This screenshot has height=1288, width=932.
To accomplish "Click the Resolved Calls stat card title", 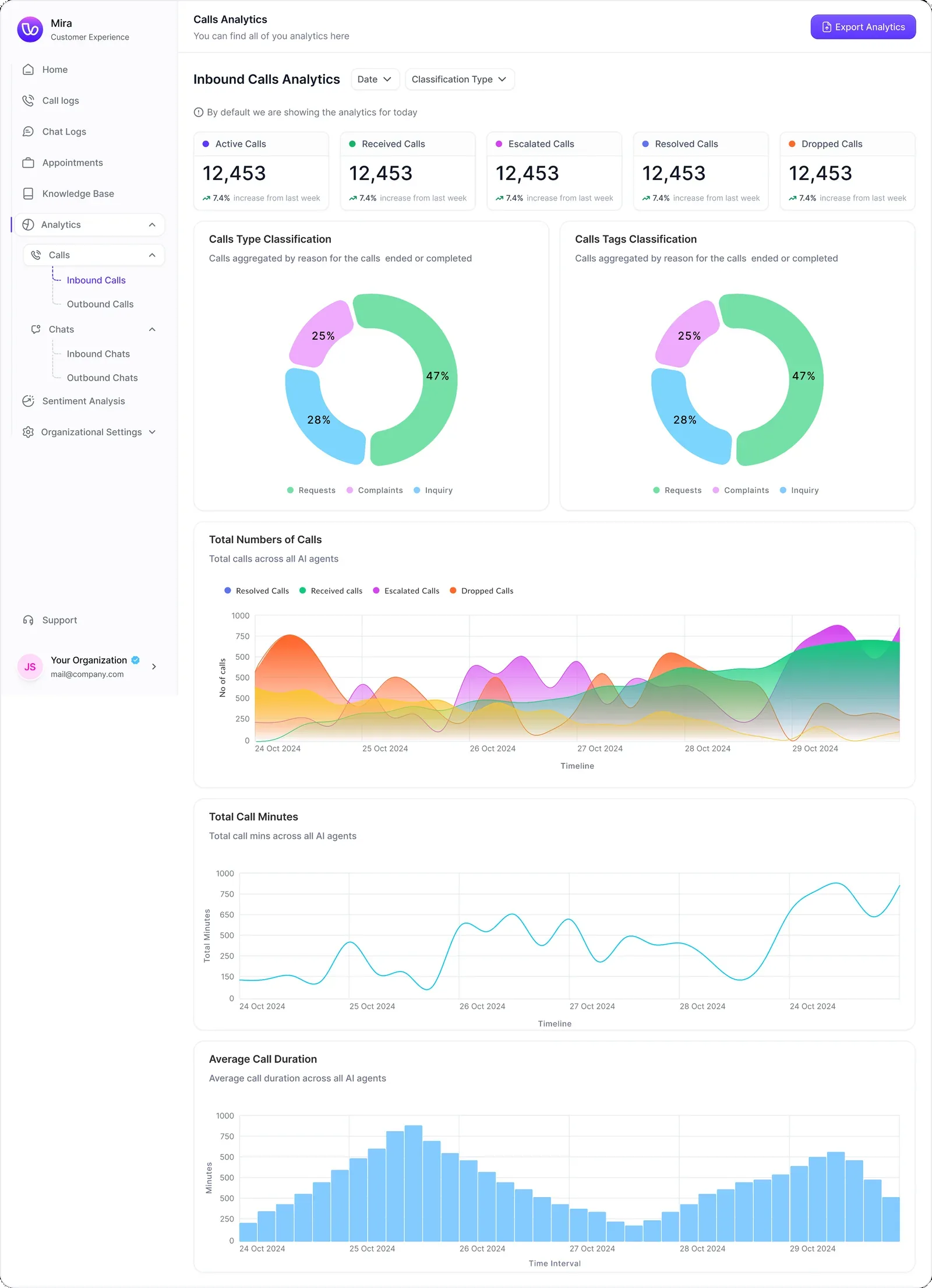I will 686,144.
